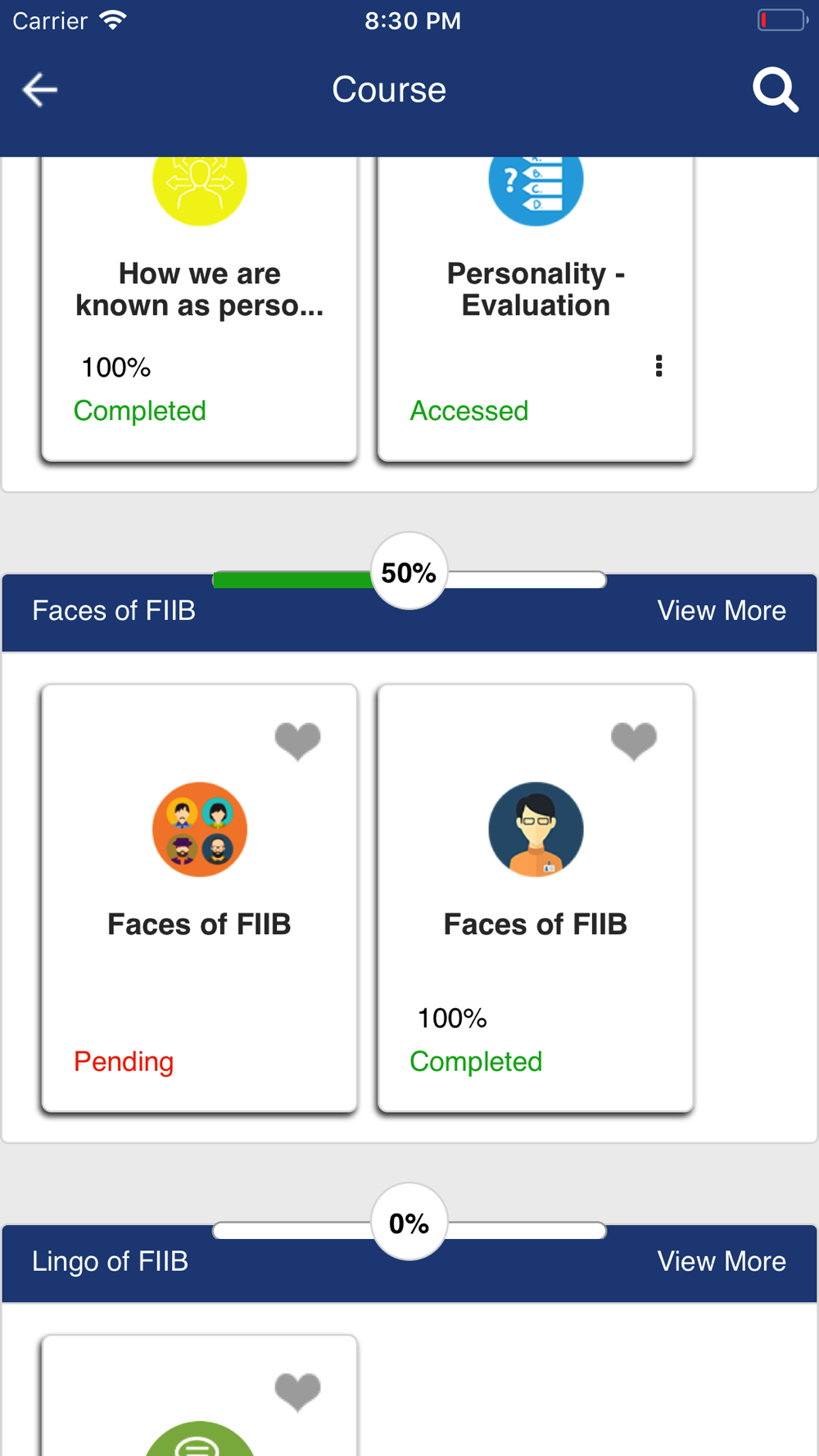Toggle heart on Lingo of FIIB card
Image resolution: width=819 pixels, height=1456 pixels.
pos(297,1392)
